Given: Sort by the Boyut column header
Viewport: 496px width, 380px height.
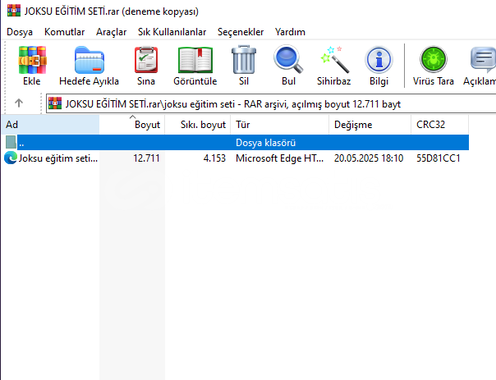Looking at the screenshot, I should [x=132, y=124].
